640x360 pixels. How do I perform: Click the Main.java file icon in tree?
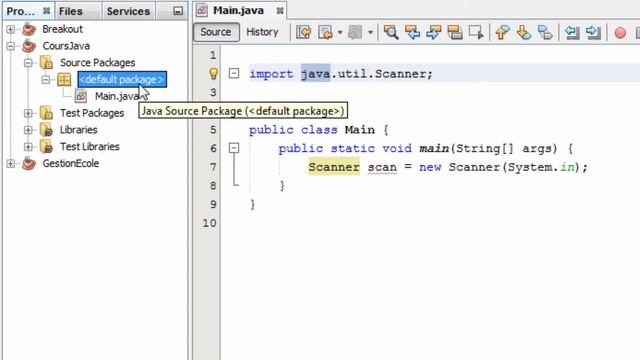click(x=81, y=96)
